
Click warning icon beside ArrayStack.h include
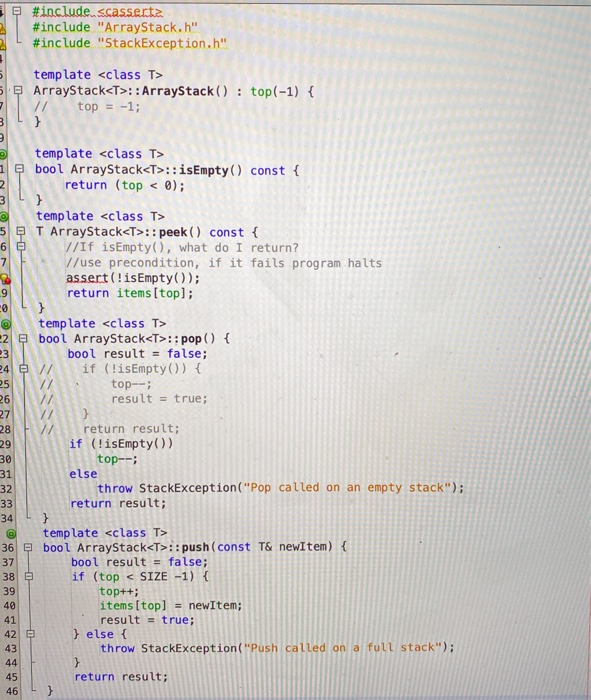[2, 28]
